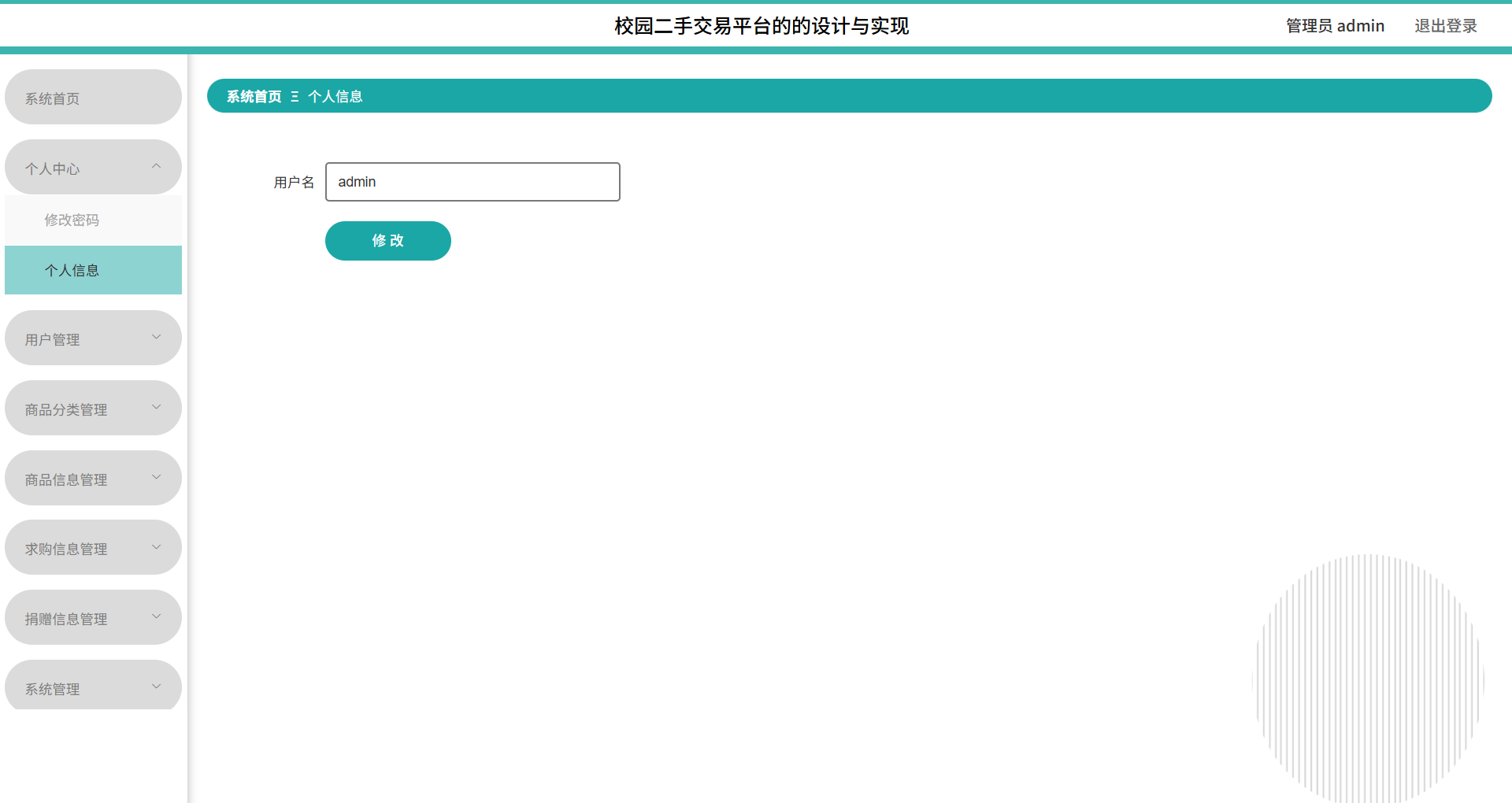Expand the 商品分类管理 menu section
The width and height of the screenshot is (1512, 803).
coord(93,408)
